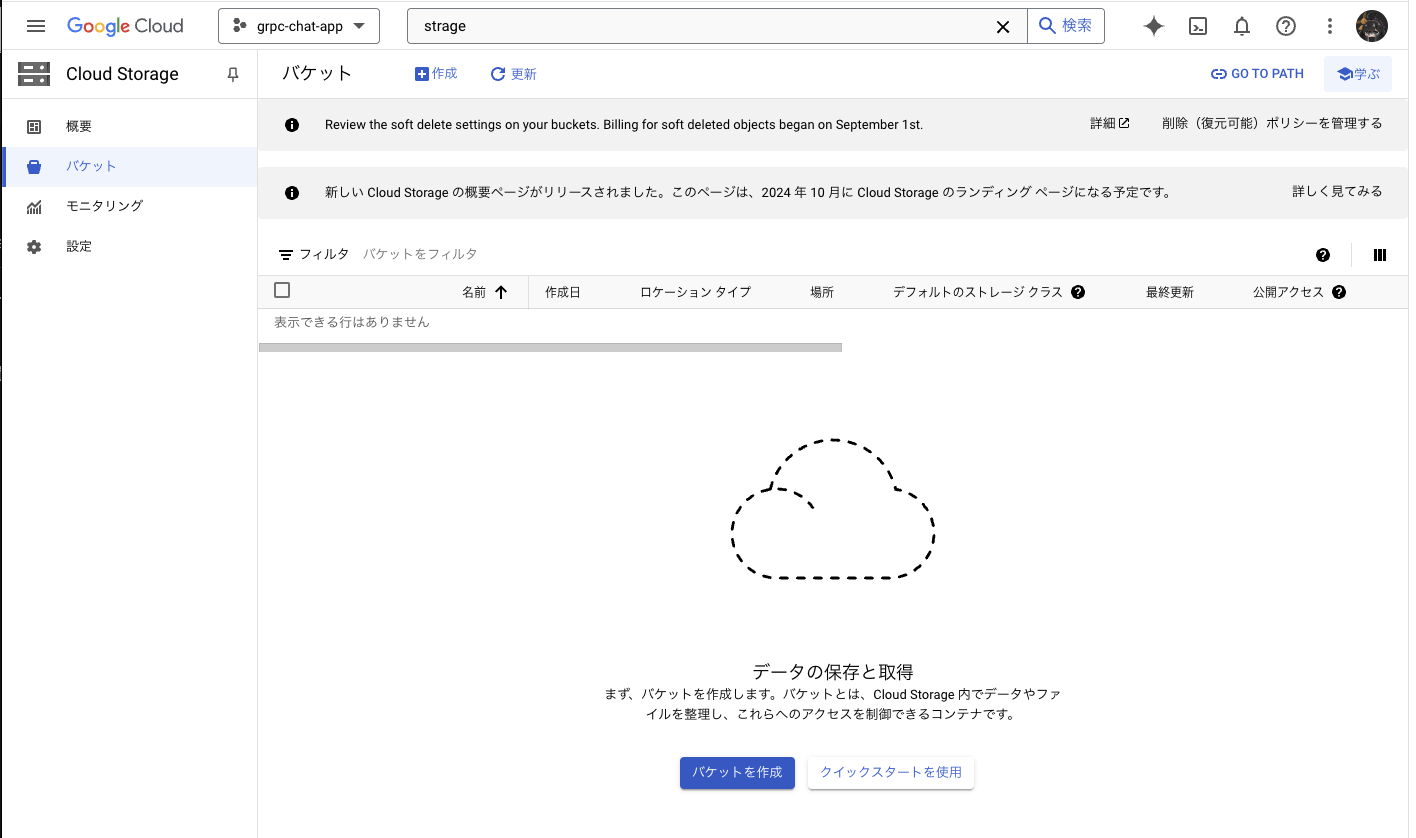Open the user account avatar
1416x838 pixels.
(x=1372, y=27)
